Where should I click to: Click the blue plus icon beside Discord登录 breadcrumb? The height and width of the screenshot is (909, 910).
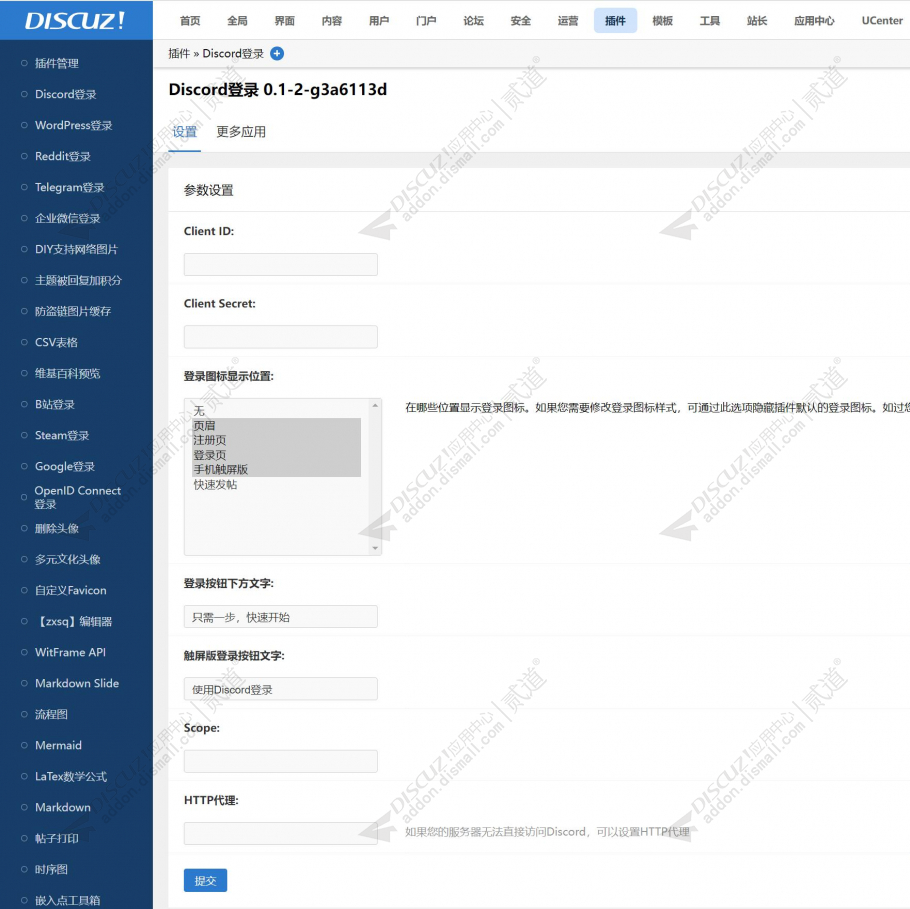tap(277, 53)
